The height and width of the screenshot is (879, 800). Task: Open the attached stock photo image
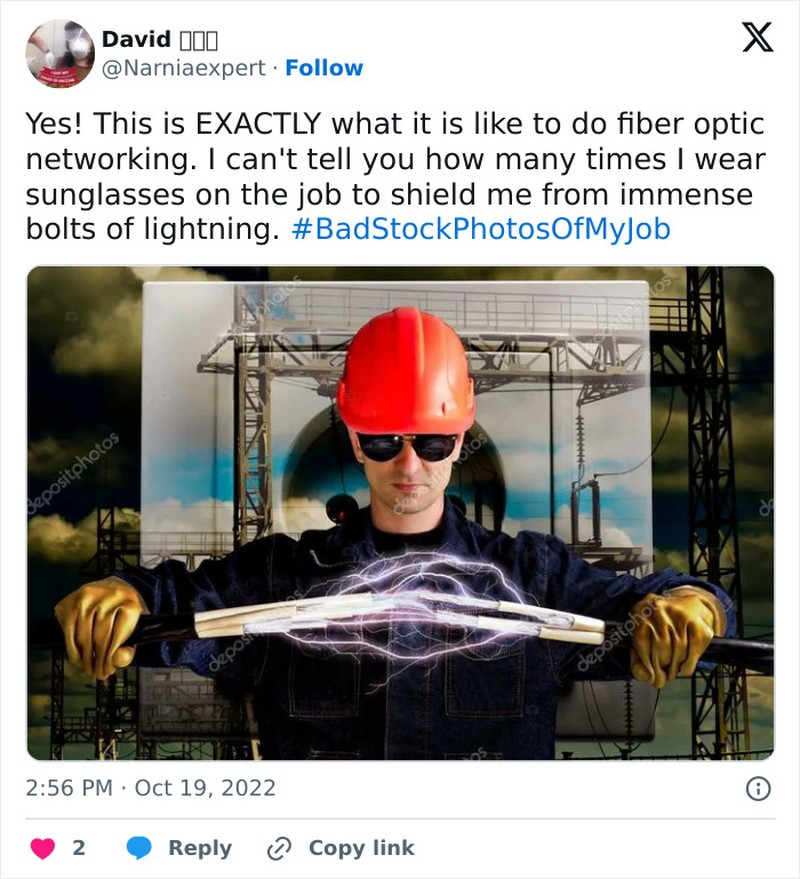pyautogui.click(x=400, y=513)
